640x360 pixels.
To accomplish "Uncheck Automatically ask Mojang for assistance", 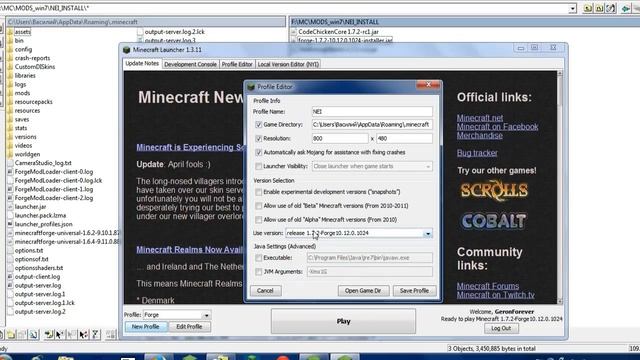I will point(258,152).
